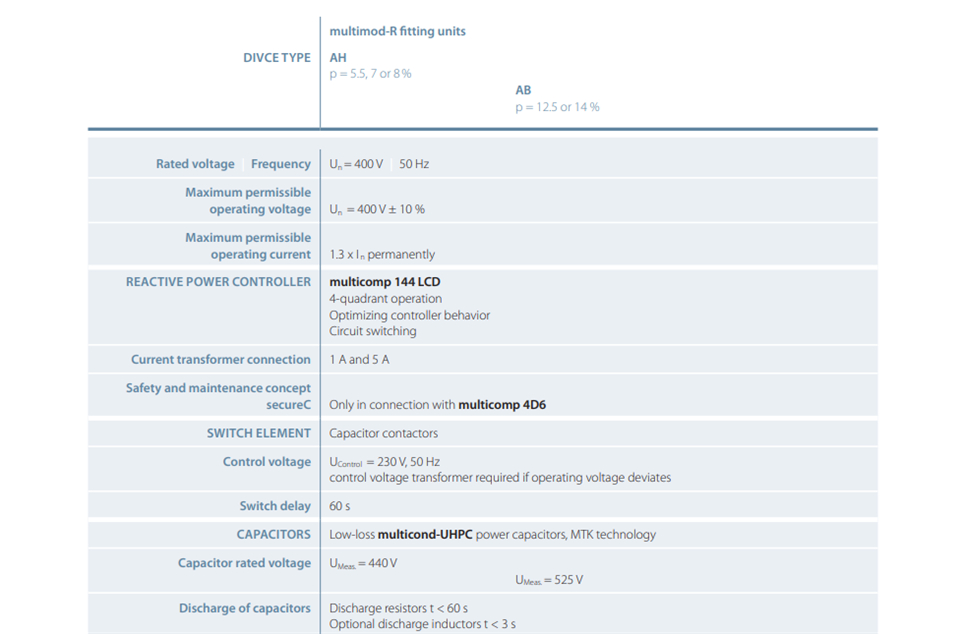This screenshot has height=634, width=960.
Task: Click the 'AB' device type
Action: click(523, 90)
